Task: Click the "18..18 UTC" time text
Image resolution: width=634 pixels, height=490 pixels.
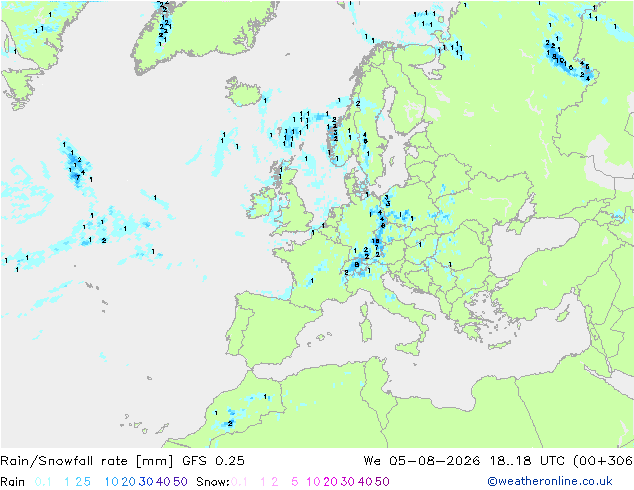Action: (527, 461)
